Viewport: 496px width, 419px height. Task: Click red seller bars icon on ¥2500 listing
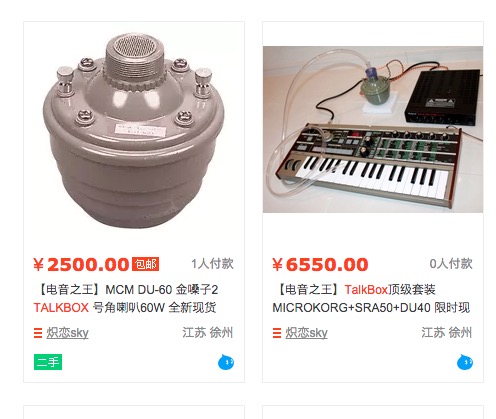38,333
